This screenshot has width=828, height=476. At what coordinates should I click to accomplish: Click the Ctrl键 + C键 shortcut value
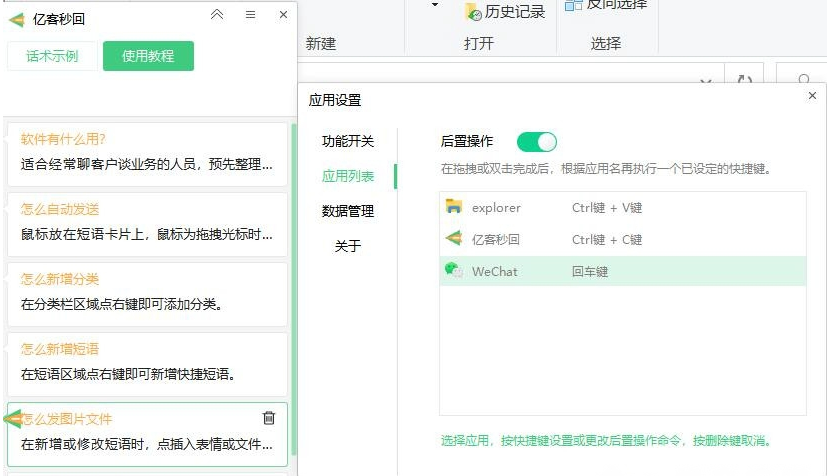click(x=607, y=239)
